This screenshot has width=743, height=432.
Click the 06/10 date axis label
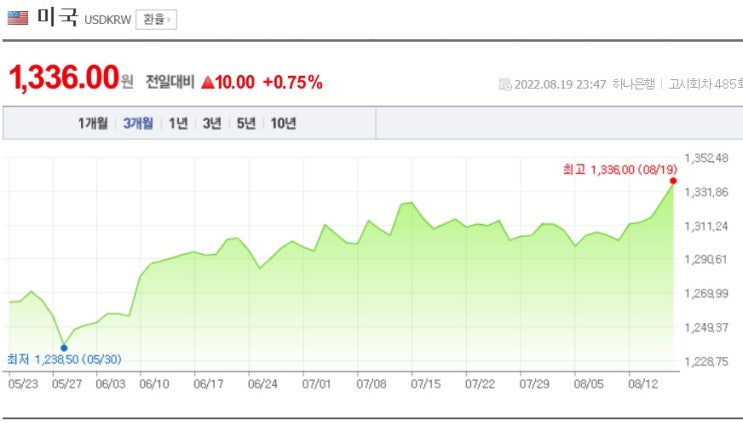[x=154, y=384]
